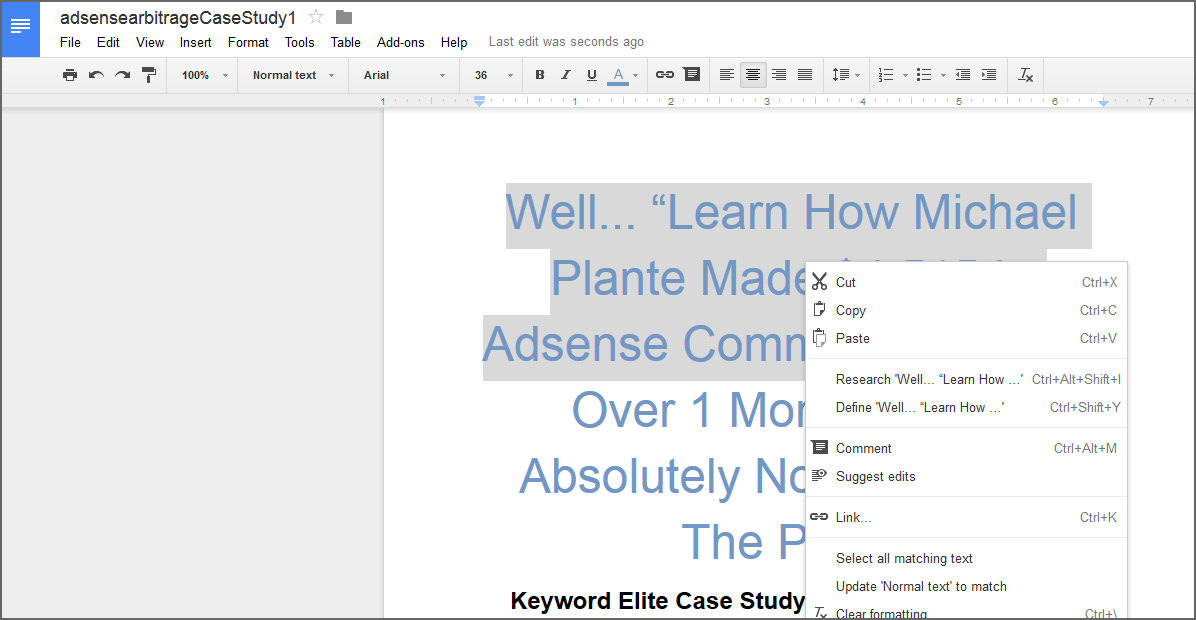This screenshot has width=1196, height=620.
Task: Click the 'Over 1 Mon' heading line
Action: tap(689, 410)
